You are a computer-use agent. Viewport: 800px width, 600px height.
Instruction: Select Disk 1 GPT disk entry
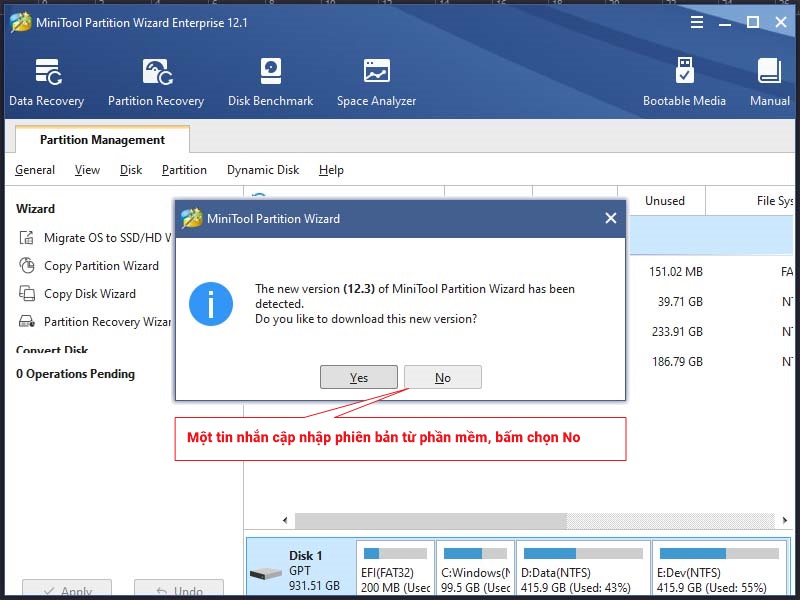pos(301,568)
